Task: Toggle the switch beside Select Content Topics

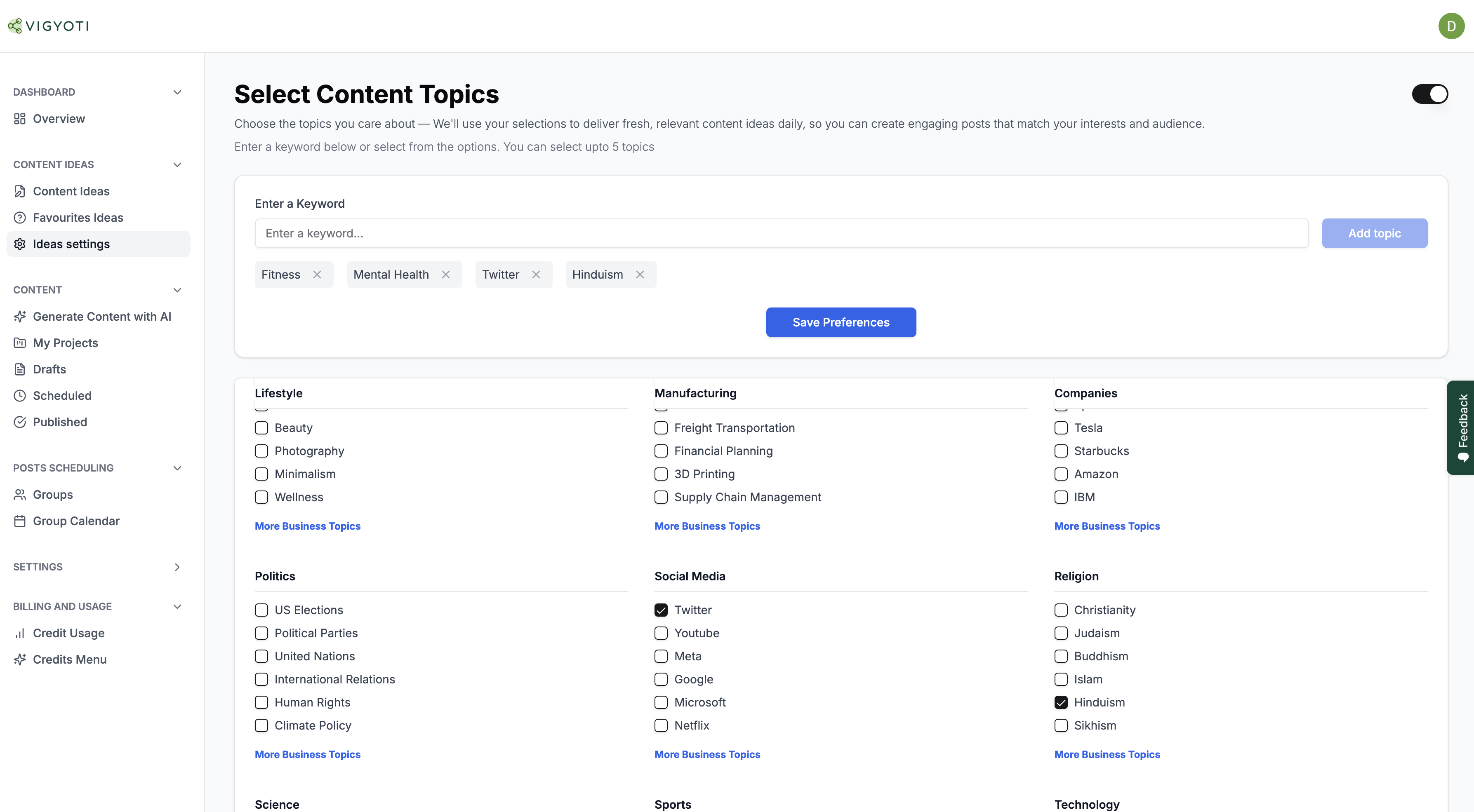Action: (x=1429, y=94)
